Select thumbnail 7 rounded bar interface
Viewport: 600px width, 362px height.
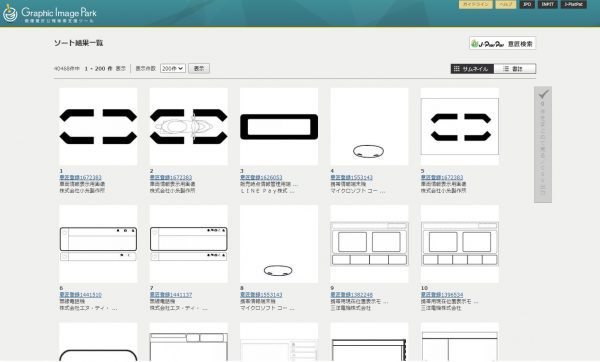coord(188,244)
